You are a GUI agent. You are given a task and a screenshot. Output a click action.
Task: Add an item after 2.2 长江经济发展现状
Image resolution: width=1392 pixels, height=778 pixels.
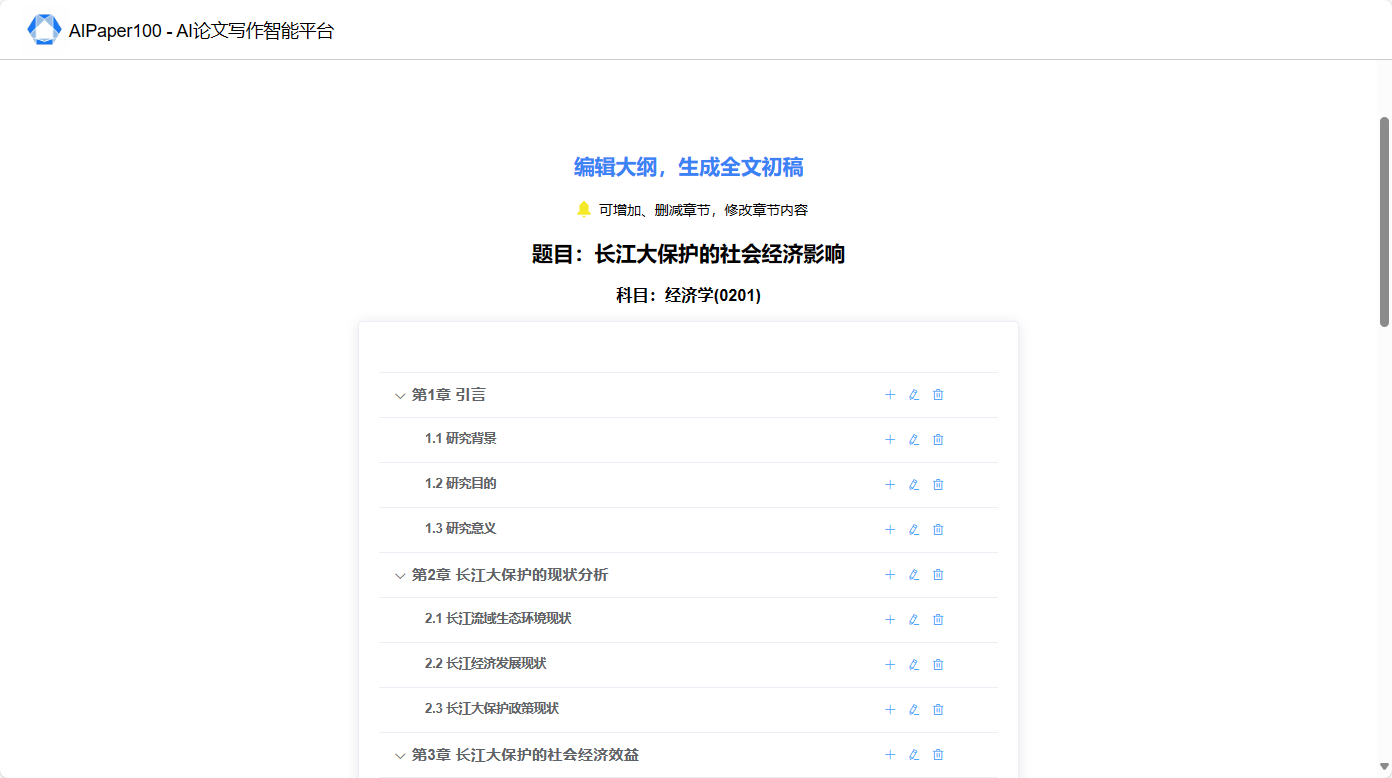(890, 665)
